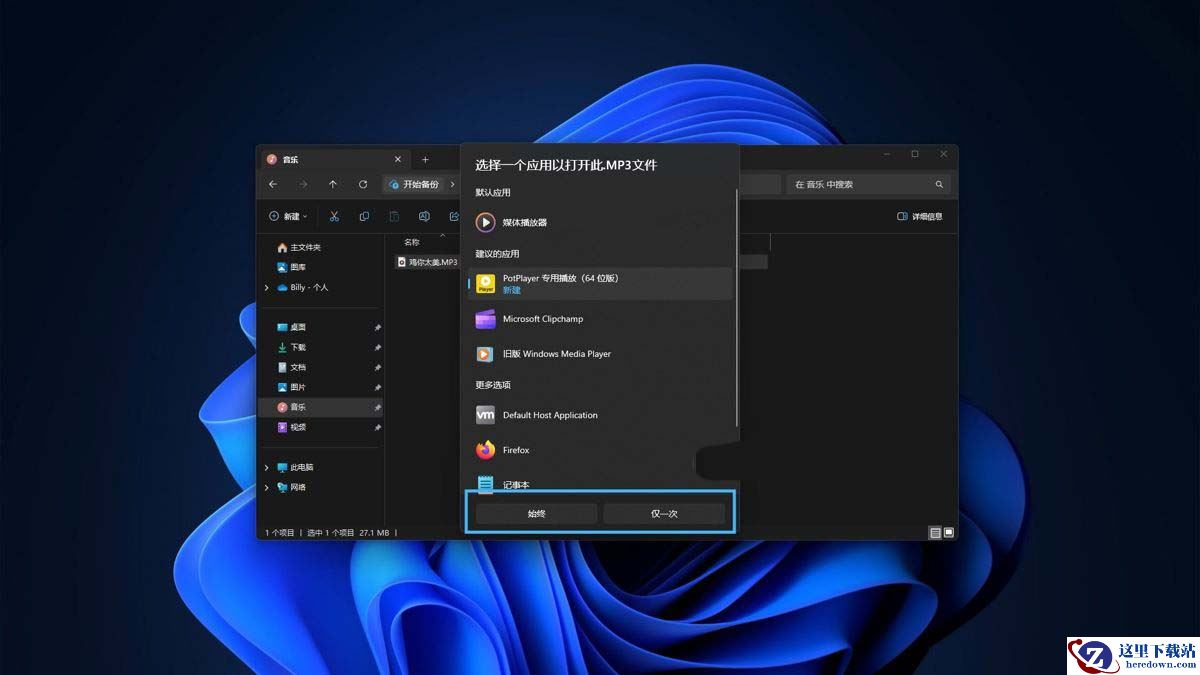Open the 新建 dropdown menu

pyautogui.click(x=288, y=216)
